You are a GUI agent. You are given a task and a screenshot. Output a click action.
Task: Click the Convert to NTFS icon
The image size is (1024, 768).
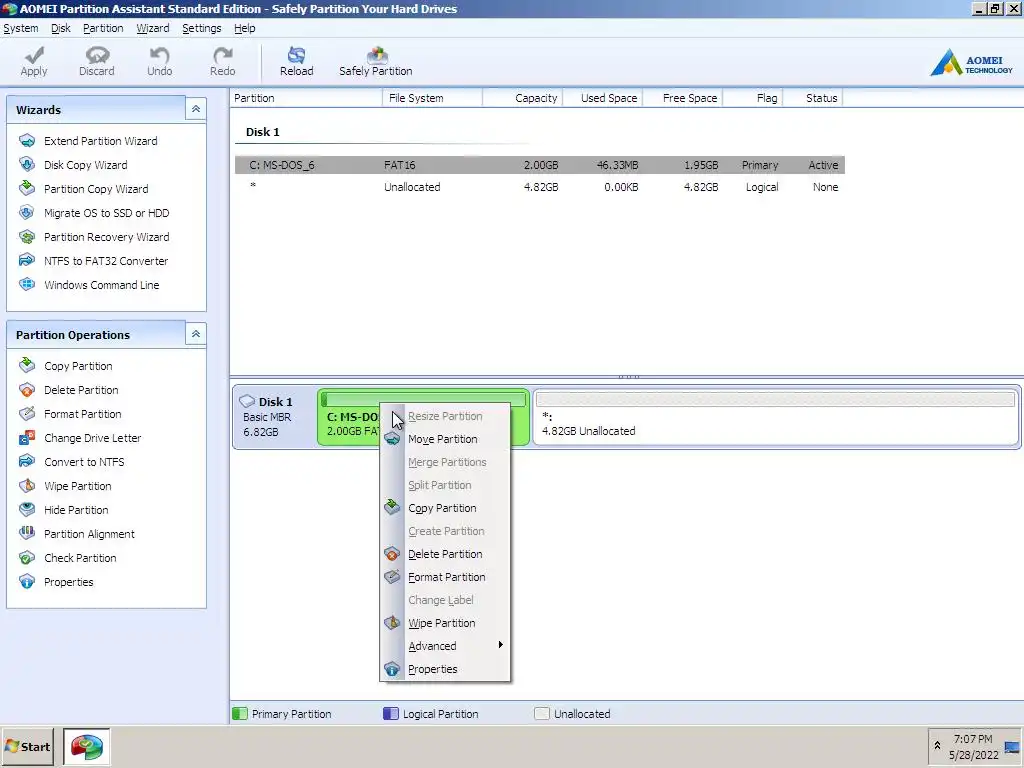coord(27,461)
